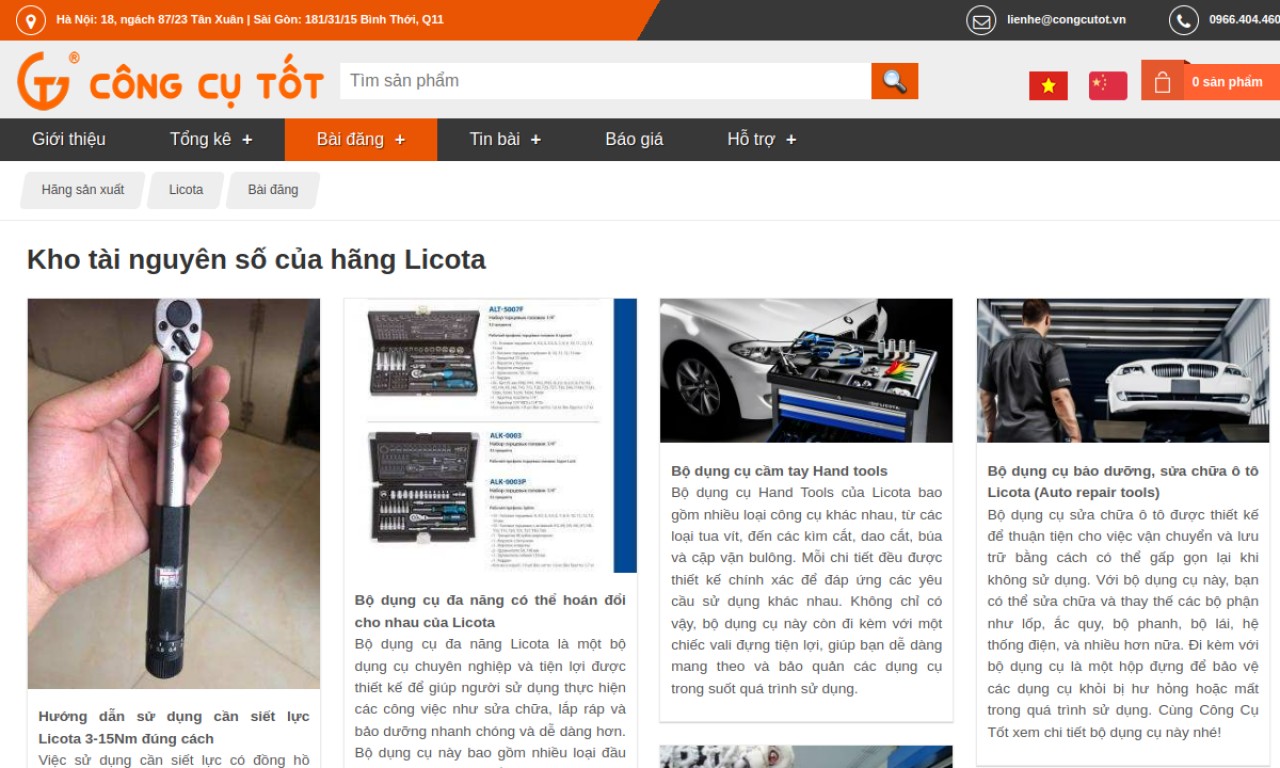The width and height of the screenshot is (1280, 768).
Task: Switch language with China flag
Action: click(1108, 86)
